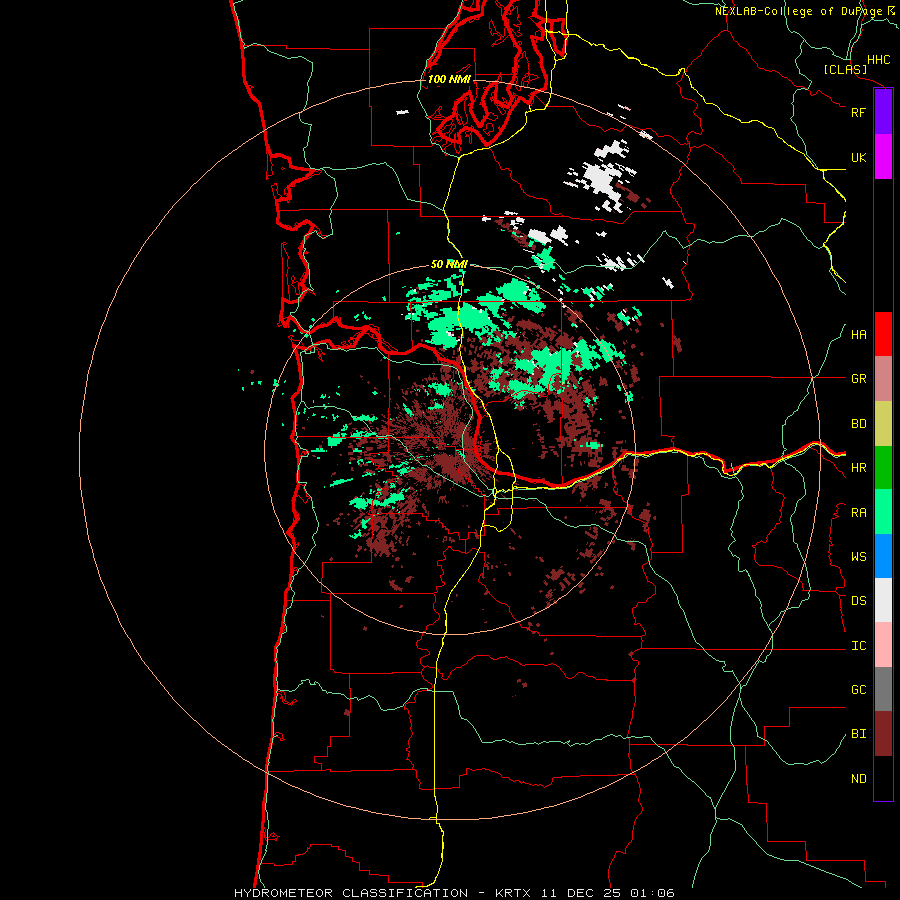Click the RF legend label
The image size is (900, 900).
point(858,112)
